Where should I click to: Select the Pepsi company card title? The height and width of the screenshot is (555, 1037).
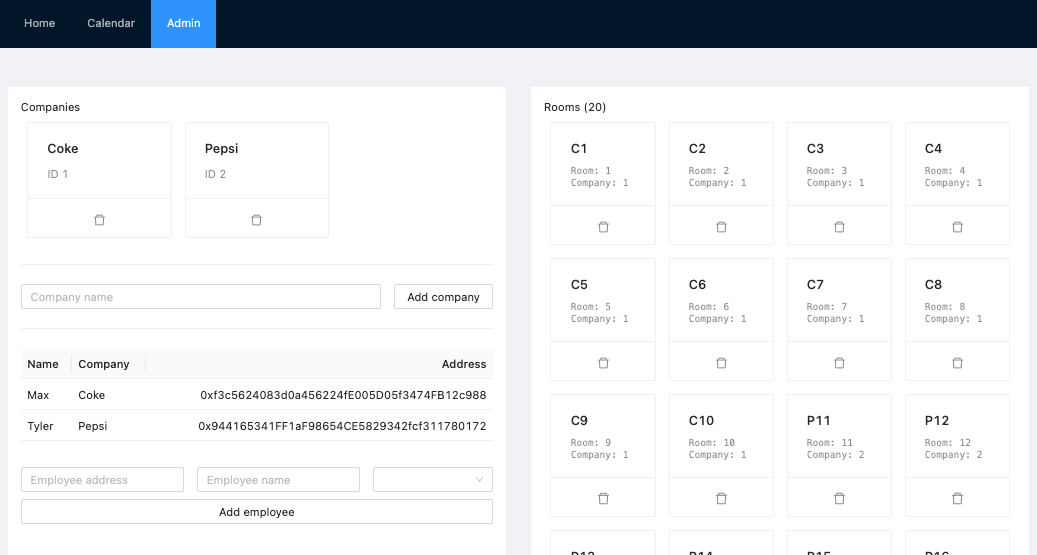pos(222,149)
